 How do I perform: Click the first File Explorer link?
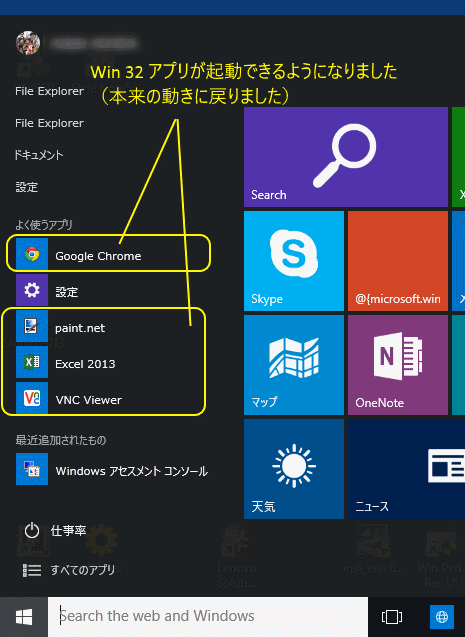tap(50, 91)
